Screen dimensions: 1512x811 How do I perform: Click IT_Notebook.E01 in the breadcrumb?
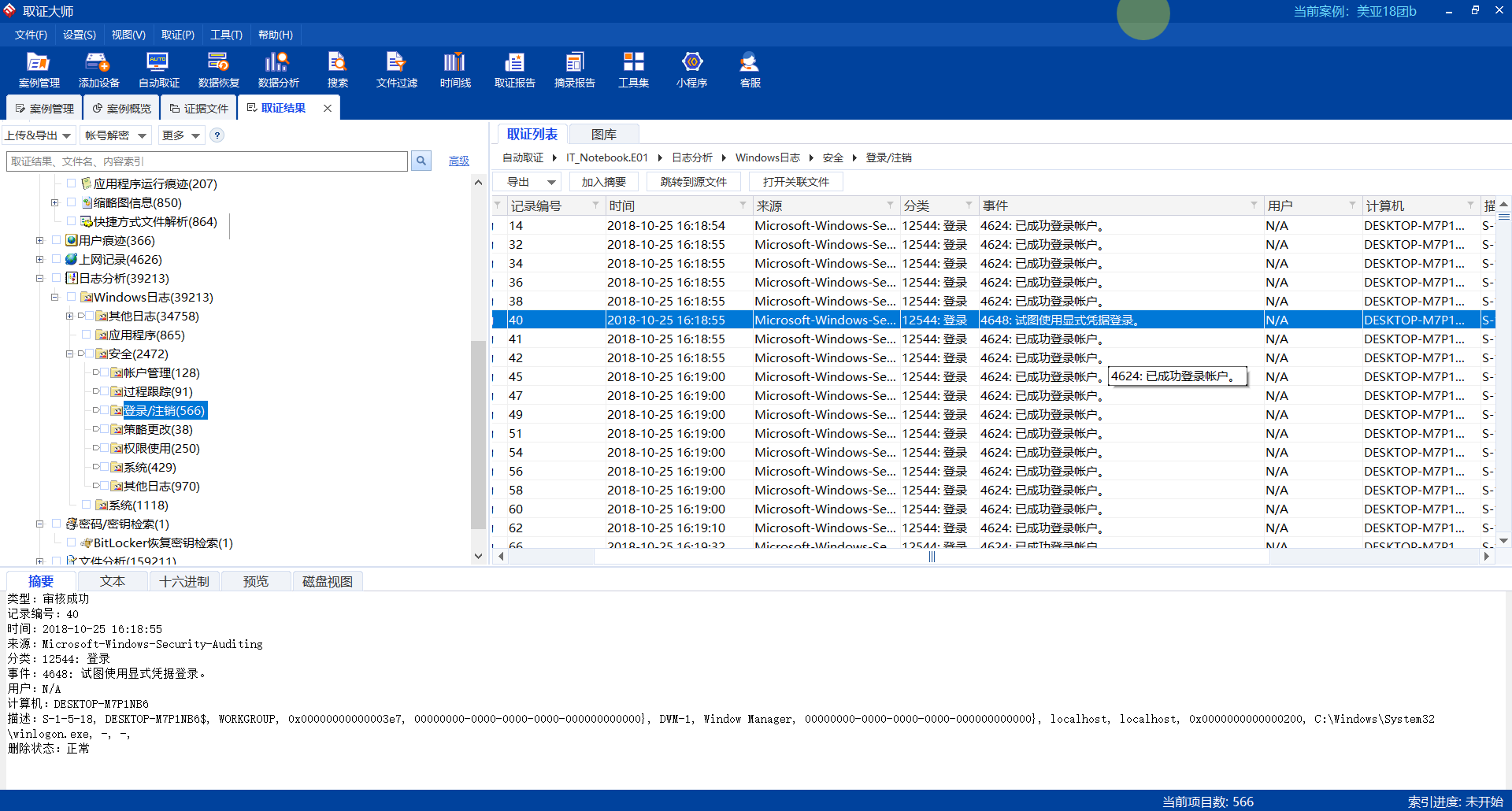click(x=606, y=157)
